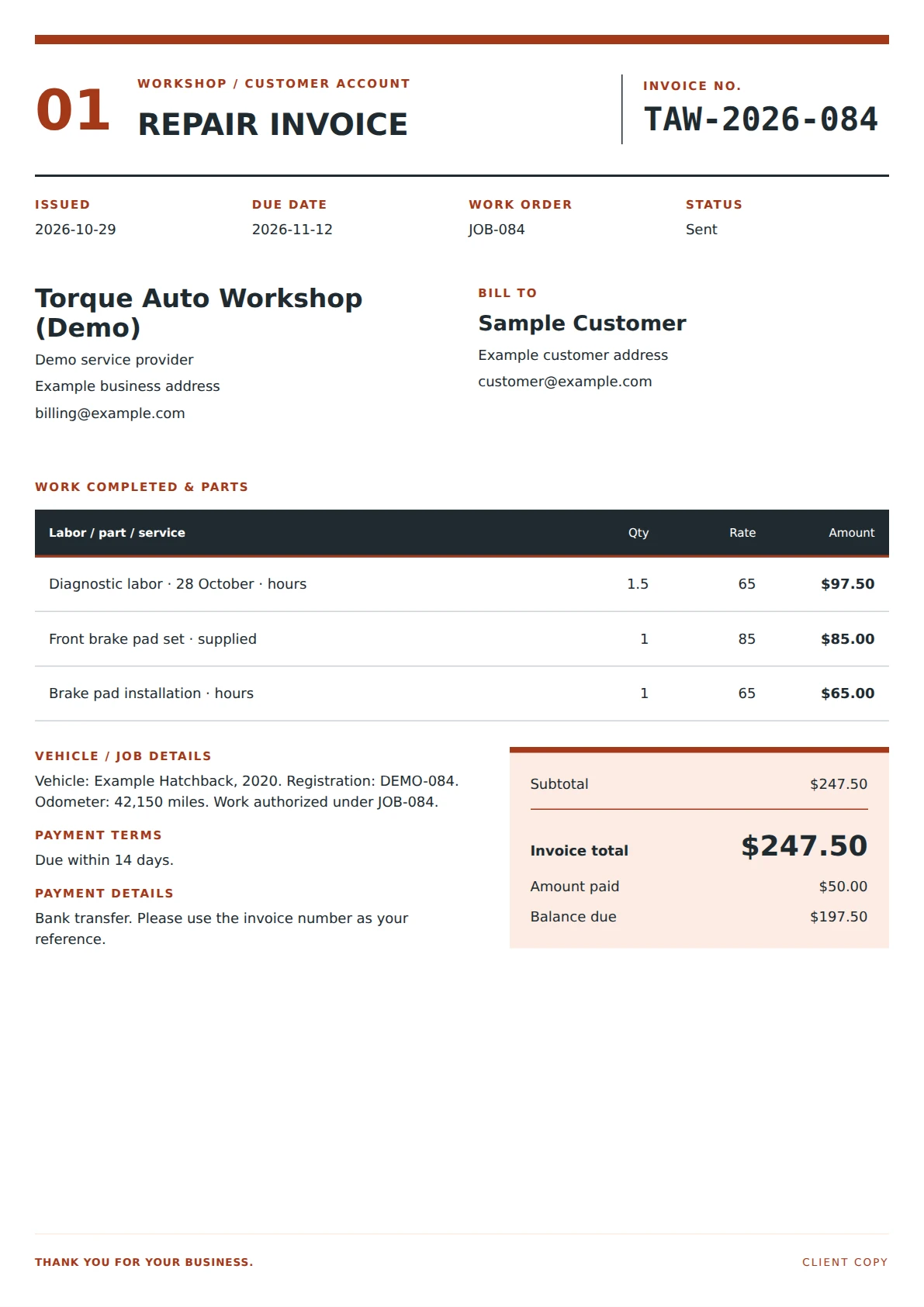Viewport: 924px width, 1307px height.
Task: Select the large invoice total $247.50
Action: point(804,846)
